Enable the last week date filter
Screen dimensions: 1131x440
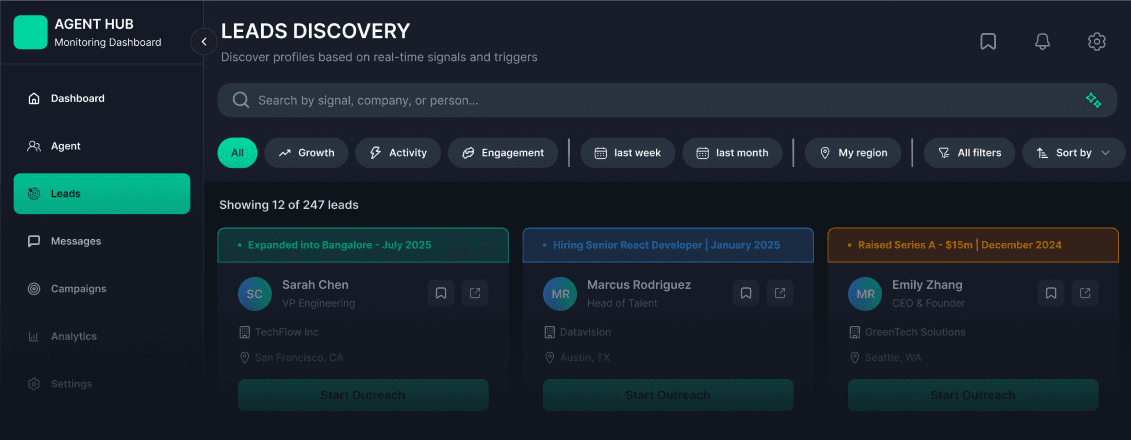pos(628,153)
